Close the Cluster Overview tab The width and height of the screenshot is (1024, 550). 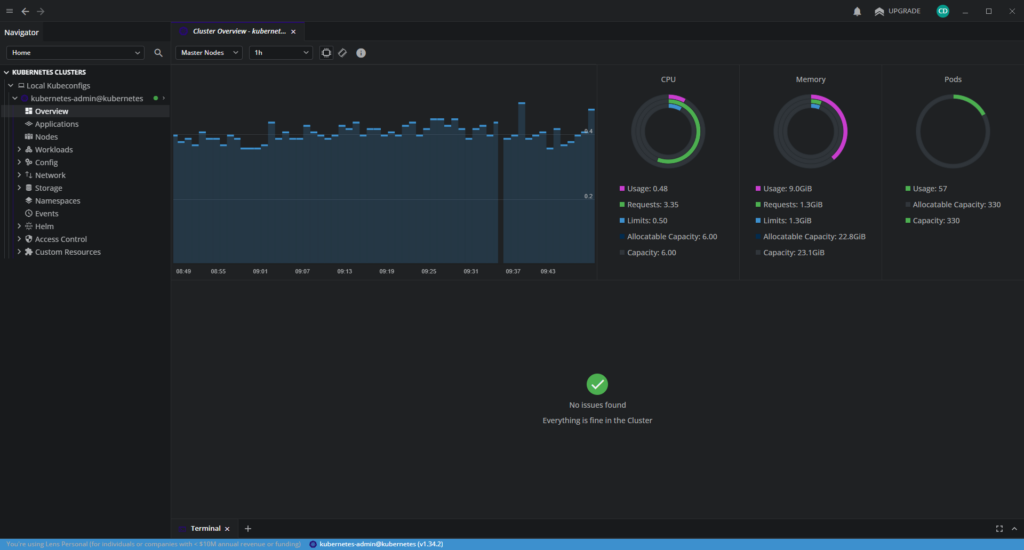(293, 32)
